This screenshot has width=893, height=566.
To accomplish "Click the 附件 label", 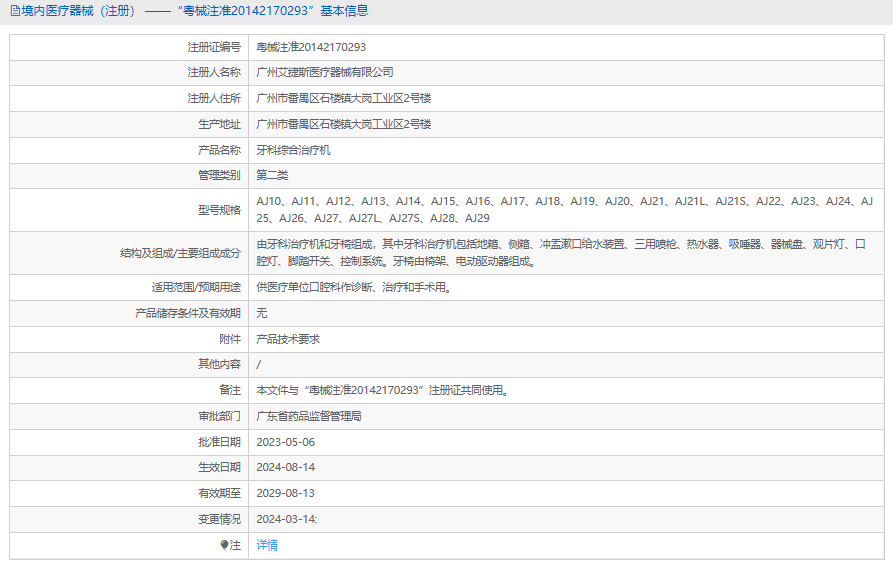I will pyautogui.click(x=230, y=339).
